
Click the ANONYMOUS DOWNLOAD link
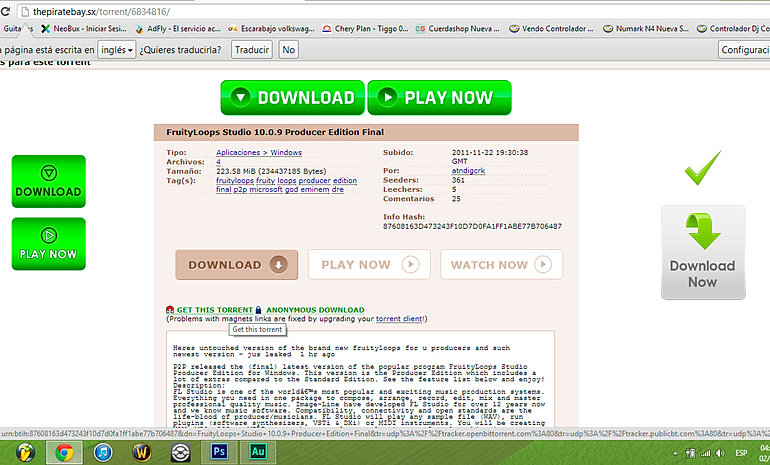[x=315, y=310]
